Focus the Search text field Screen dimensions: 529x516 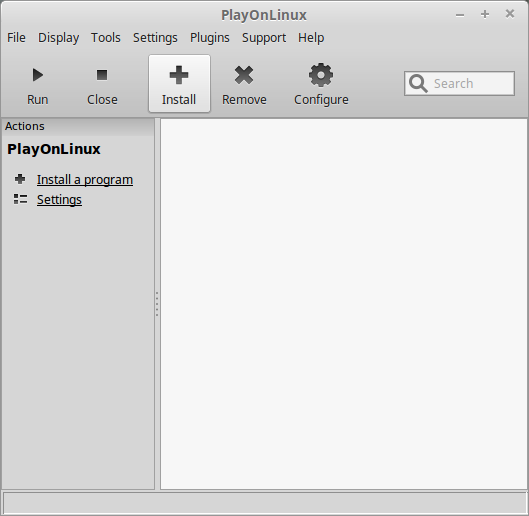click(460, 83)
